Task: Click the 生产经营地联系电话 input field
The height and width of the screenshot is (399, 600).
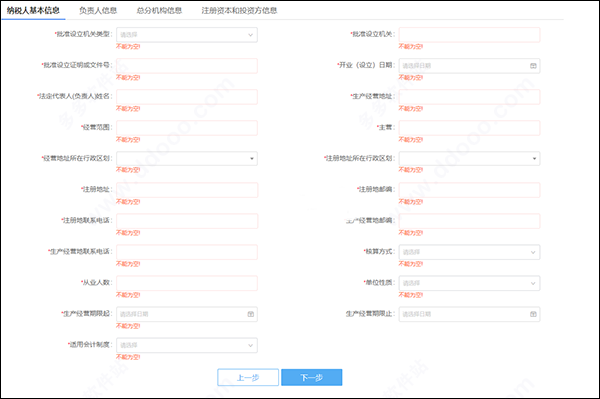Action: (x=187, y=252)
